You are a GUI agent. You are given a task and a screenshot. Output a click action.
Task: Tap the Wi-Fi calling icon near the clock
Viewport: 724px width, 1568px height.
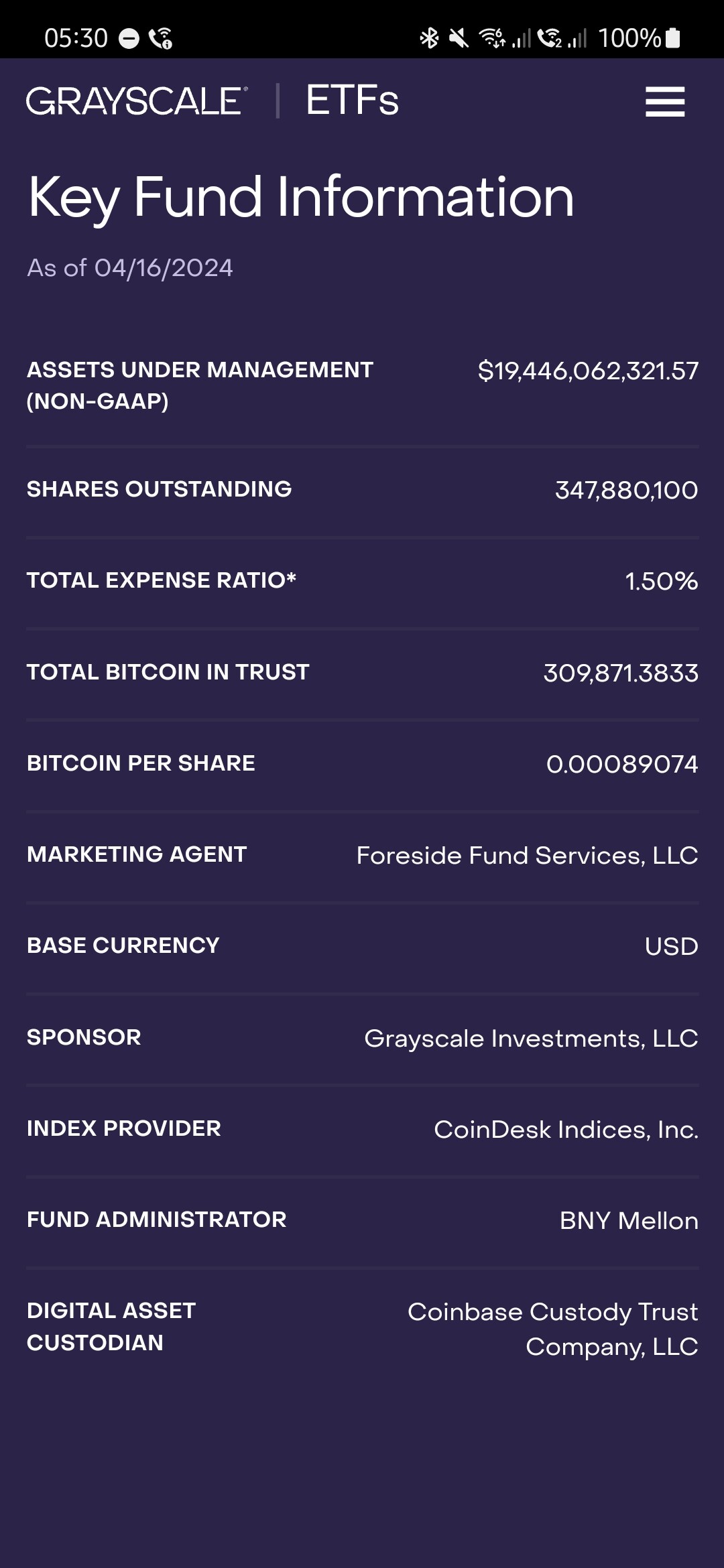click(x=161, y=39)
